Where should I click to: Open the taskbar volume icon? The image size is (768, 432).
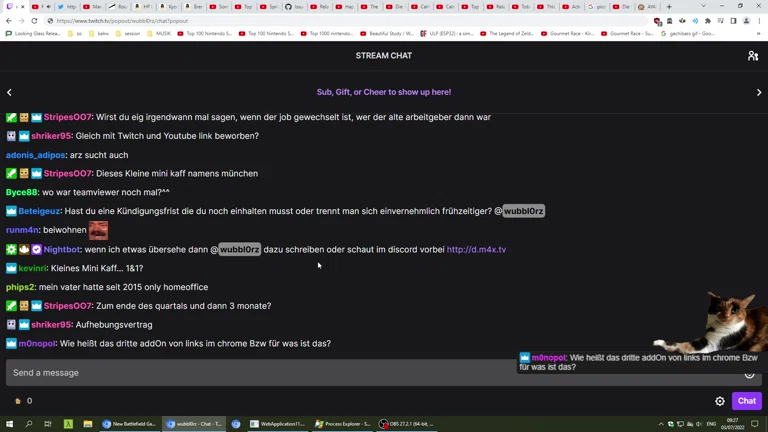699,424
